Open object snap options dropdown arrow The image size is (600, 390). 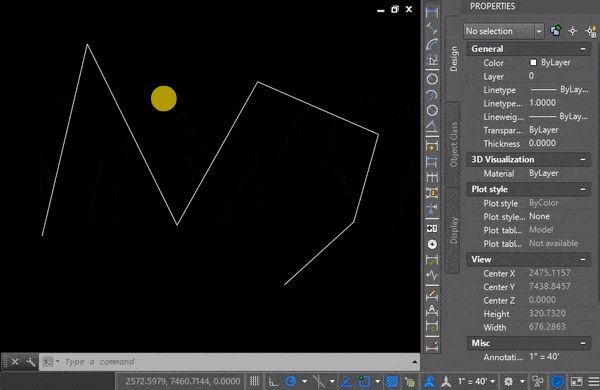click(x=378, y=382)
